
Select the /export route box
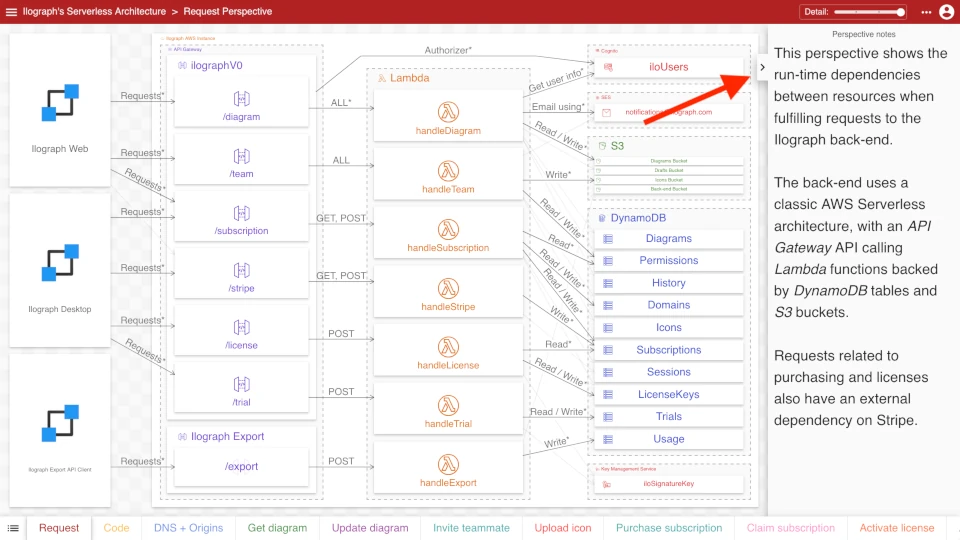(241, 467)
